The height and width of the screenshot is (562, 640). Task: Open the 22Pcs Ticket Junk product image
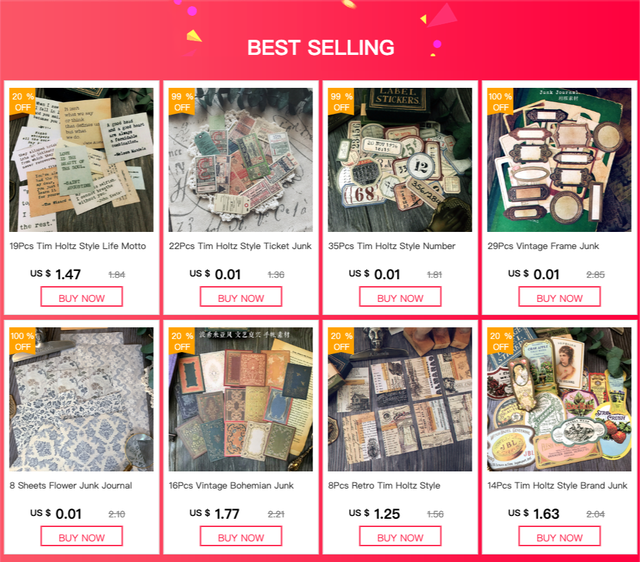(241, 160)
